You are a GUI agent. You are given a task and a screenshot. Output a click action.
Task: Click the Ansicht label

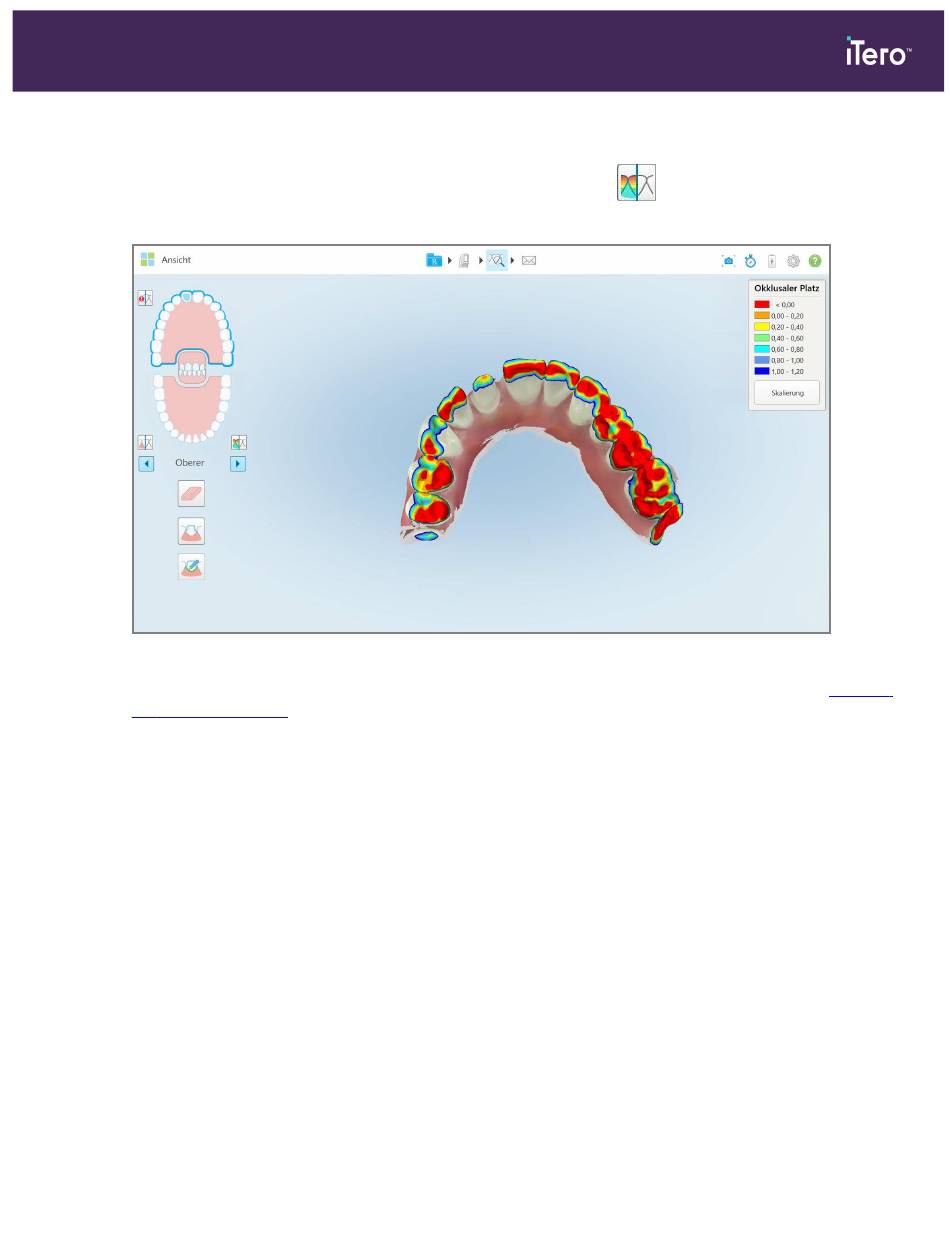(x=176, y=260)
